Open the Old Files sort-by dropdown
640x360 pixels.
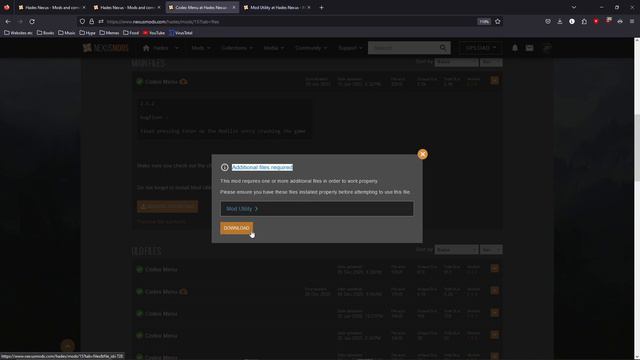pos(456,249)
